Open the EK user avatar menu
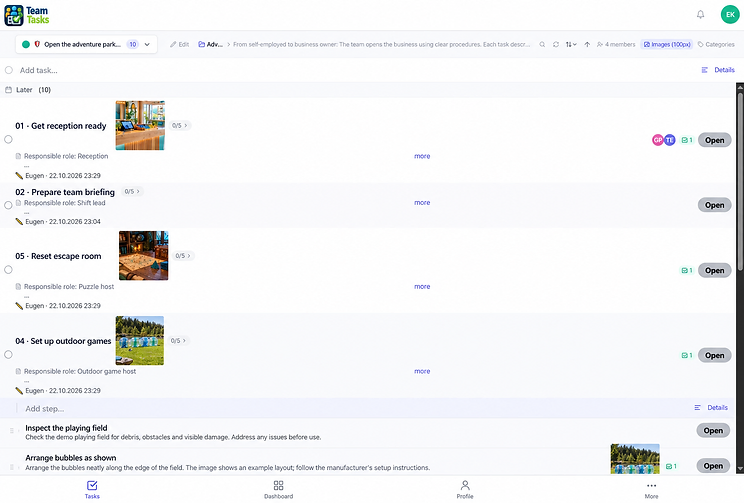The image size is (744, 503). [x=730, y=14]
